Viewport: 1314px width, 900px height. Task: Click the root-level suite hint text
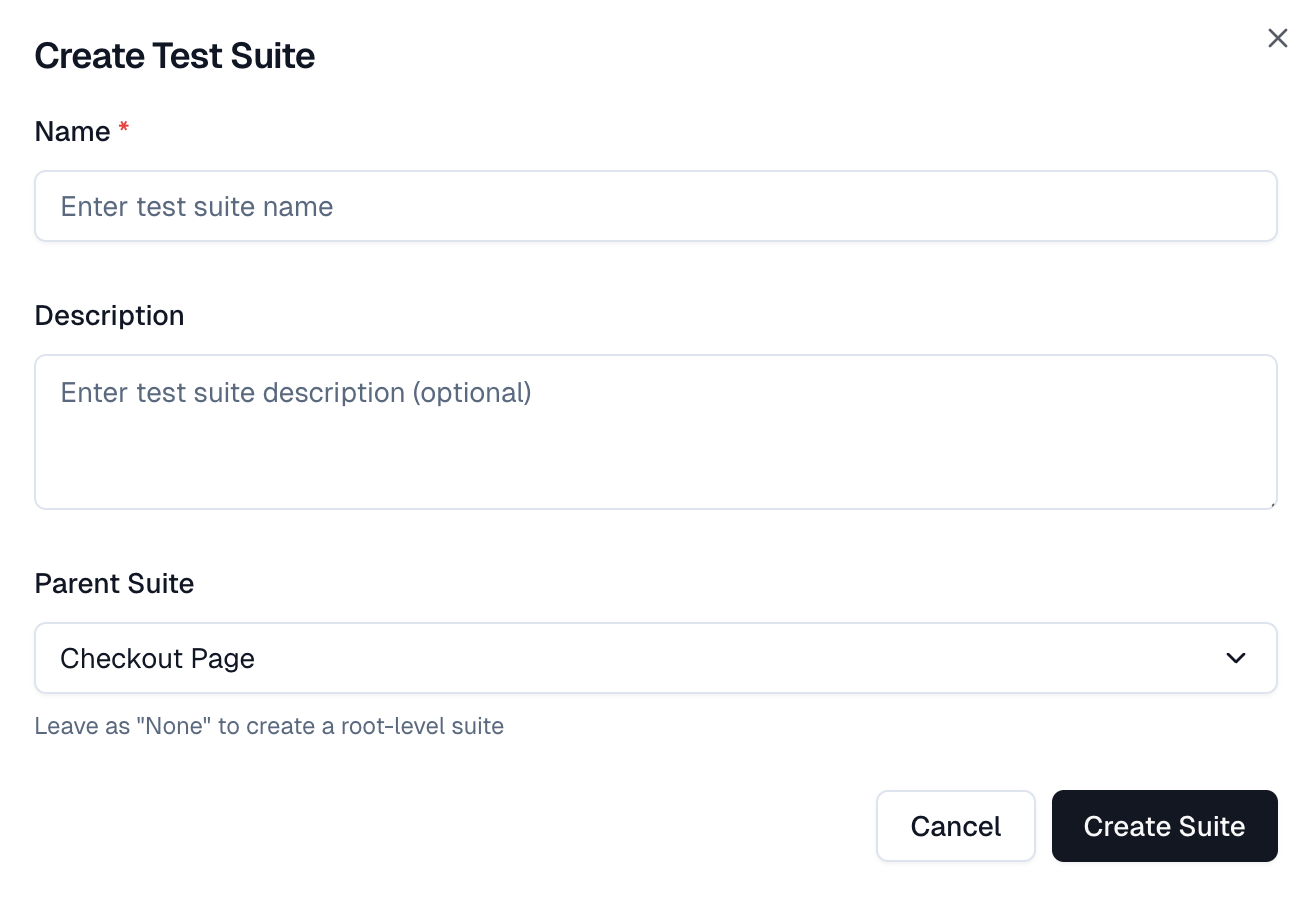point(270,726)
